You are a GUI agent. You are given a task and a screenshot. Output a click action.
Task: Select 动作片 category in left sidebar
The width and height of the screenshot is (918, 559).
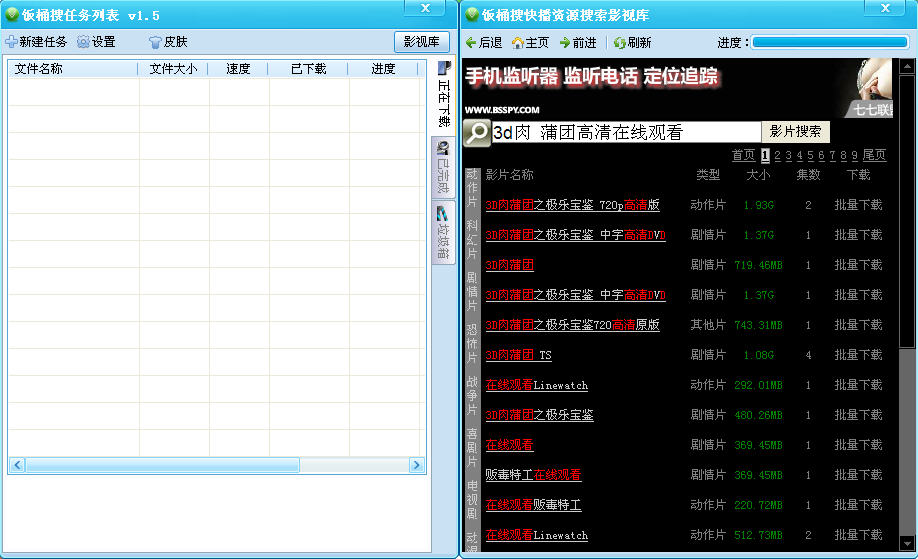(x=472, y=188)
